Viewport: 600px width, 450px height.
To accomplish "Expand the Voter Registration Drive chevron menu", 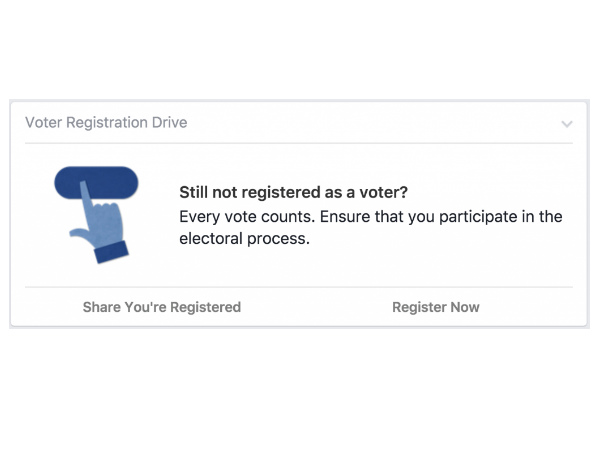I will [567, 124].
